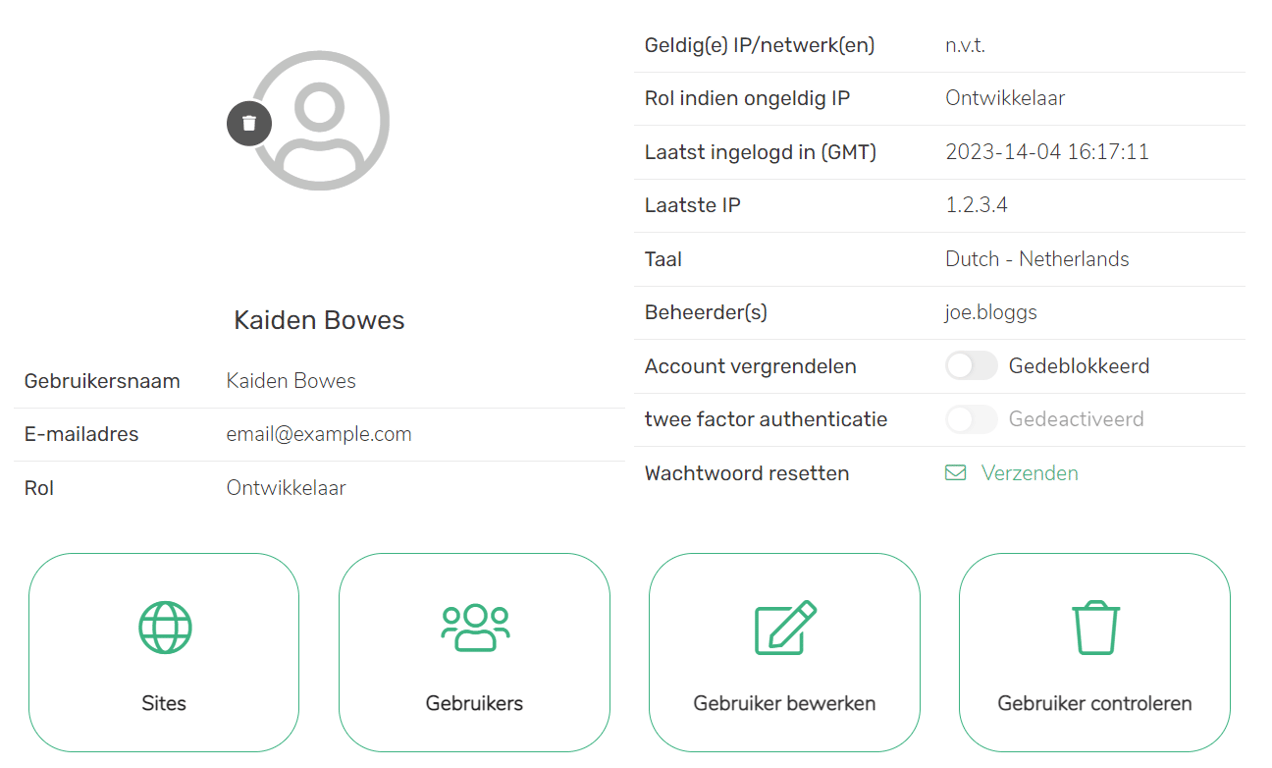
Task: Click the Verzenden password reset link
Action: (1029, 473)
